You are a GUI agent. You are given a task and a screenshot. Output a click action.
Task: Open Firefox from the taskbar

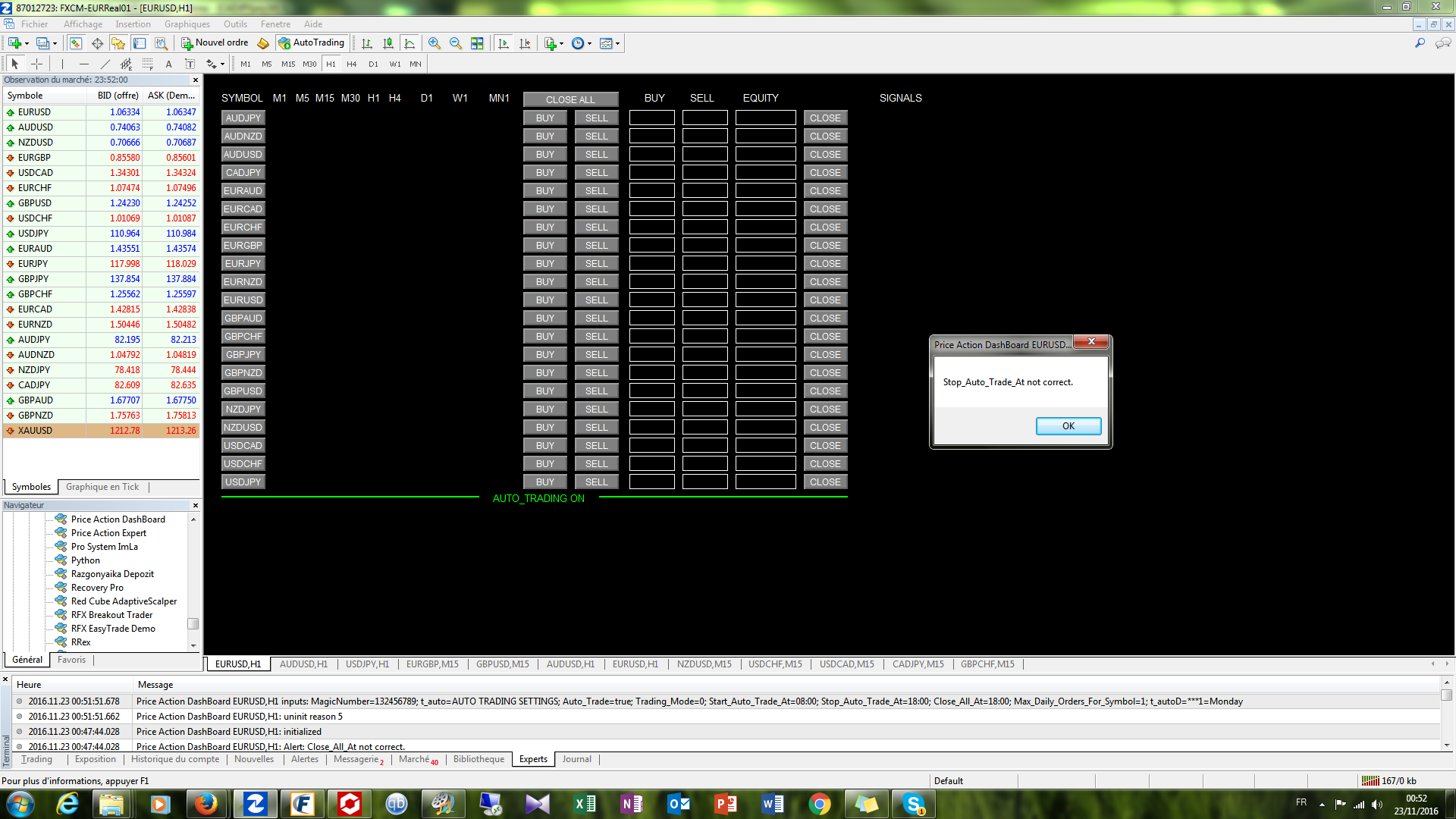click(206, 804)
